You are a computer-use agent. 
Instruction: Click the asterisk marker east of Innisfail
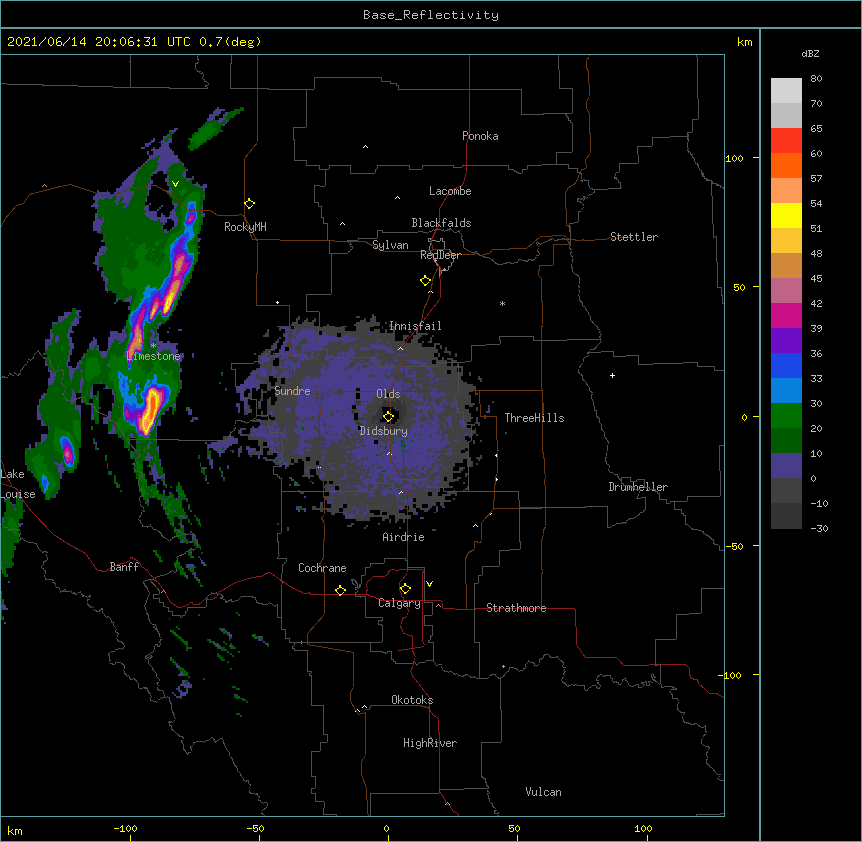pyautogui.click(x=502, y=303)
